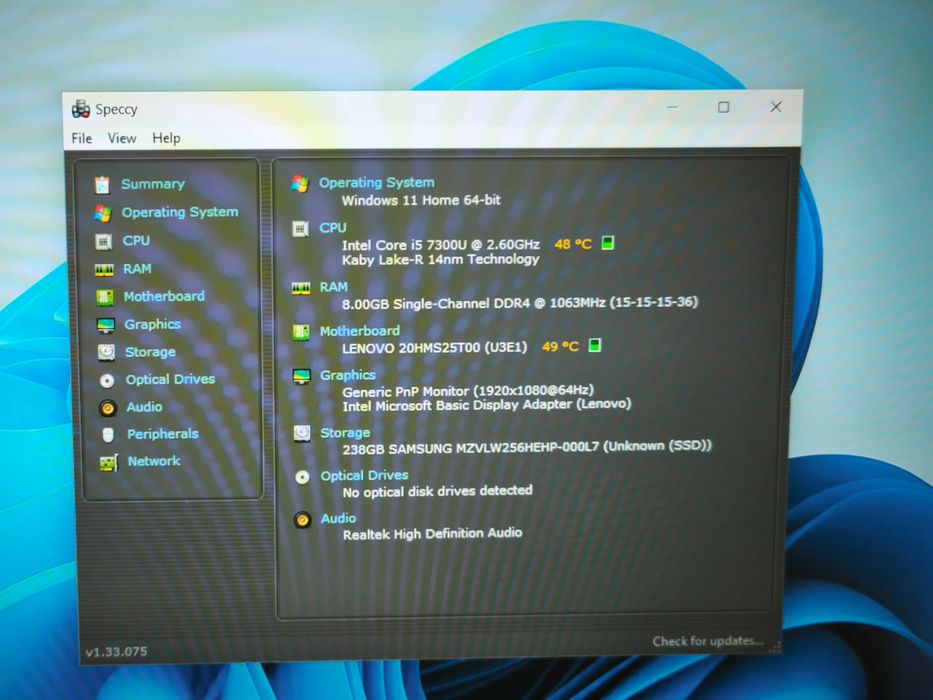Click the CPU heading link in summary
933x700 pixels.
point(333,227)
